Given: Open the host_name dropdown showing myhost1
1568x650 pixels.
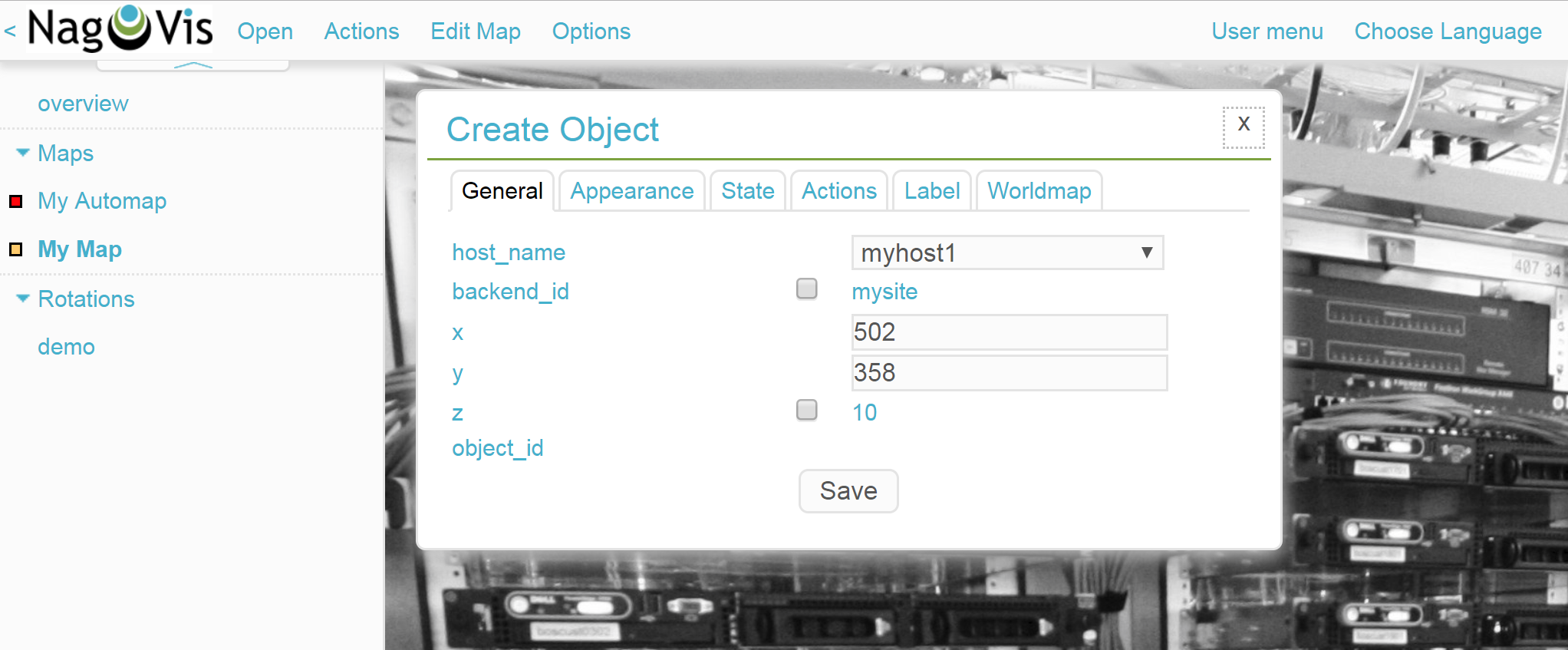Looking at the screenshot, I should pyautogui.click(x=1006, y=252).
